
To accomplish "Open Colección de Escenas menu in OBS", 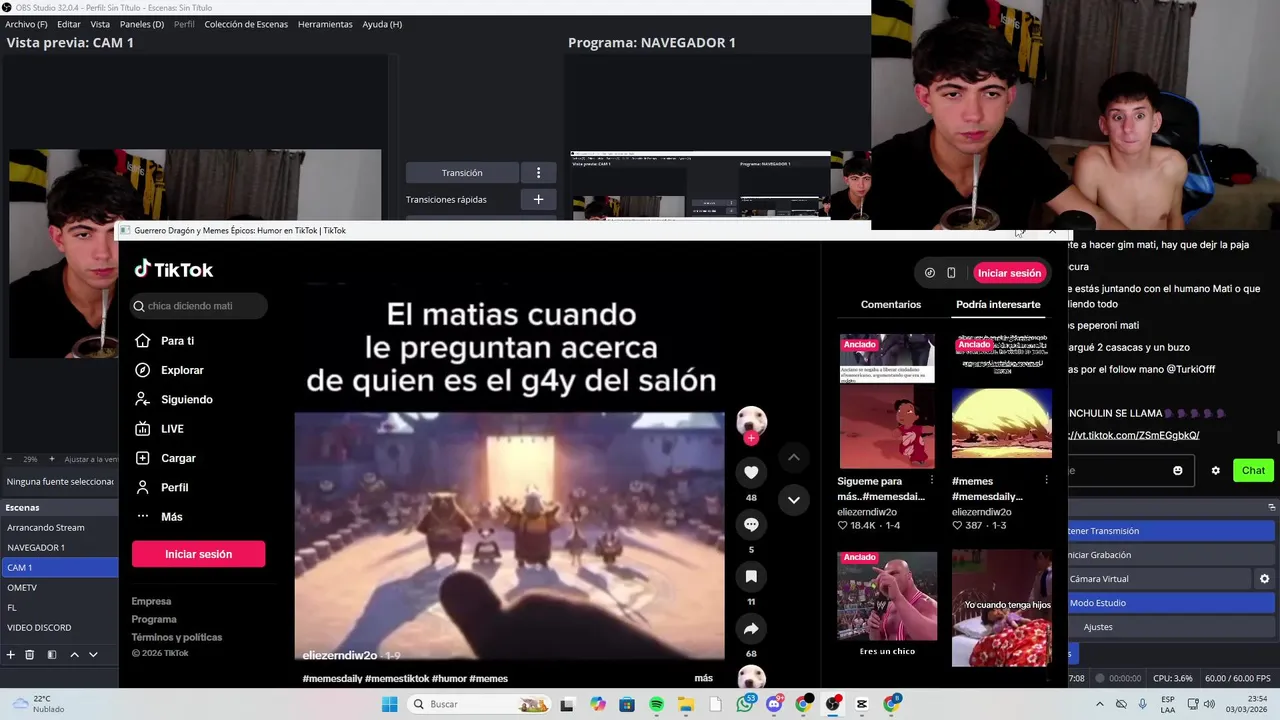I will (246, 24).
